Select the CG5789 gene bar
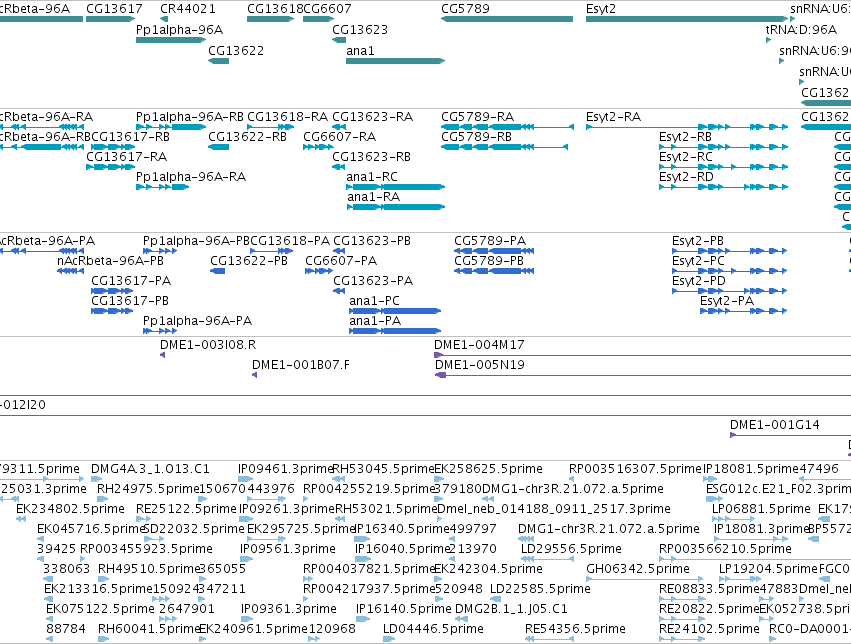 click(507, 19)
